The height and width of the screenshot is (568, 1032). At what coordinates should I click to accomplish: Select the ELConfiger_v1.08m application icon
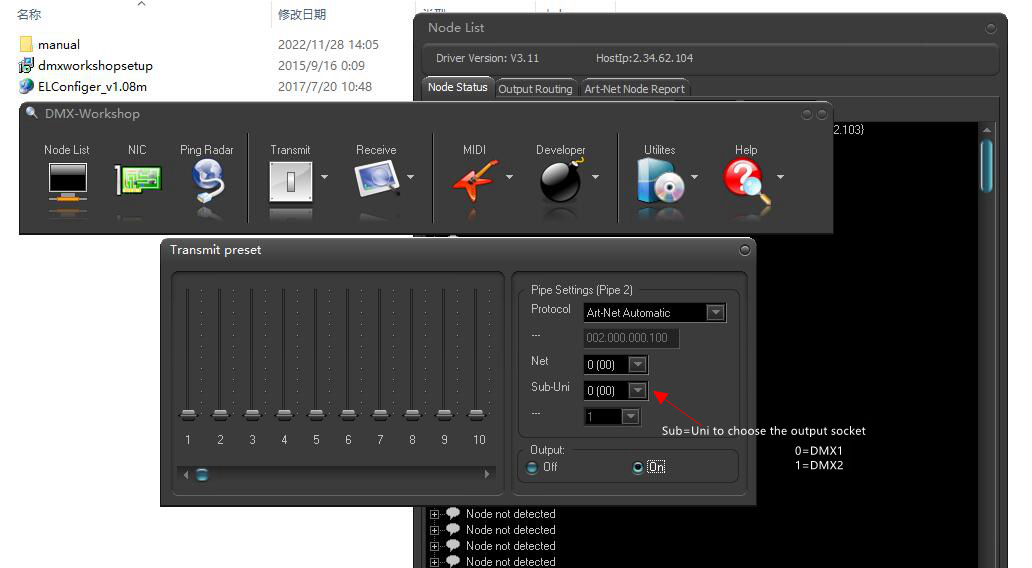point(26,86)
